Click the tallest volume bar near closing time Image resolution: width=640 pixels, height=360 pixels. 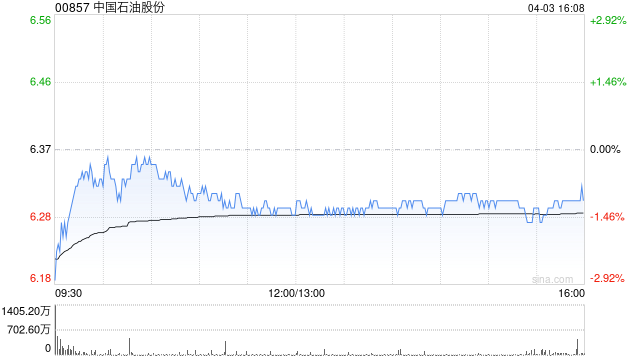click(x=578, y=346)
